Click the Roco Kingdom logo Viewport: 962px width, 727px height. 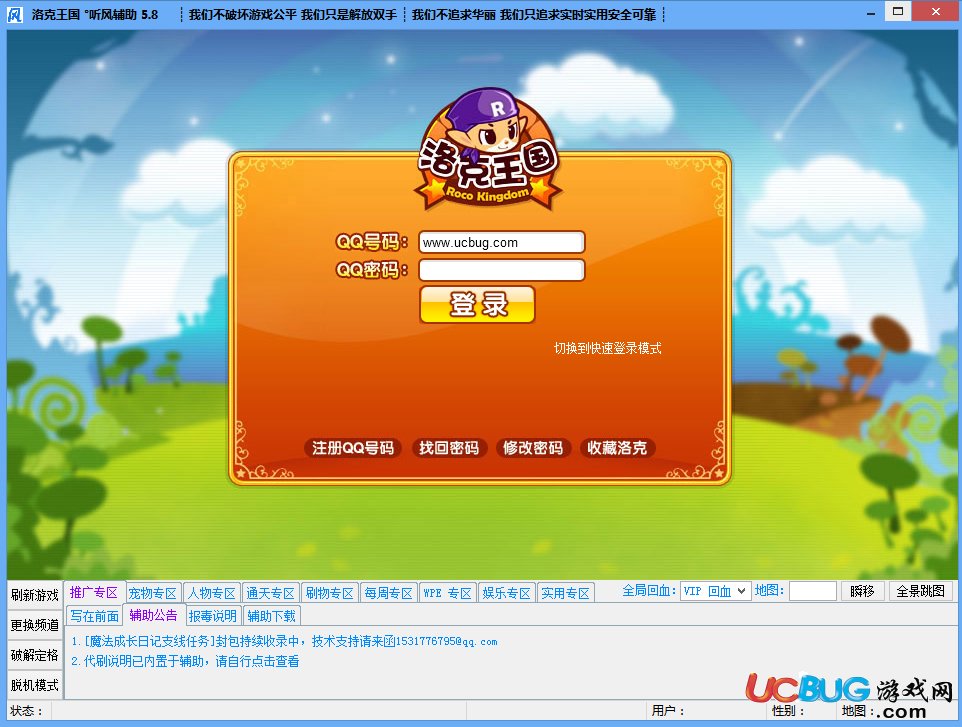click(x=488, y=149)
